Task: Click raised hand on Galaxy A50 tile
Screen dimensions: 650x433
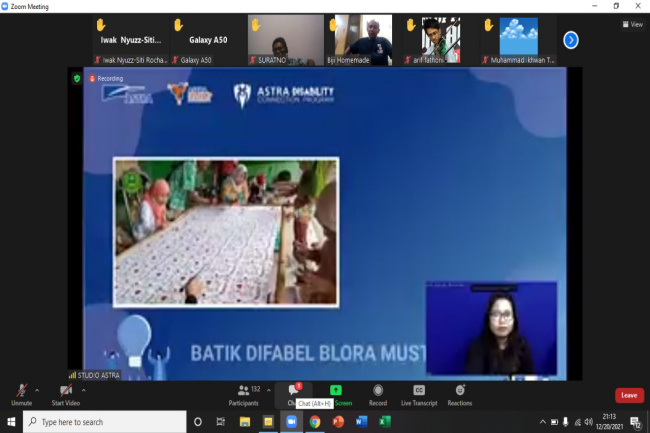Action: coord(178,25)
